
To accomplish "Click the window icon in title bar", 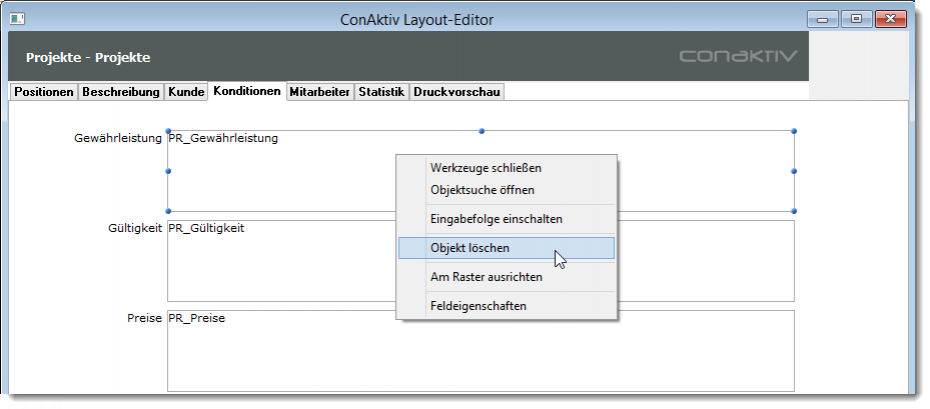I will (18, 18).
